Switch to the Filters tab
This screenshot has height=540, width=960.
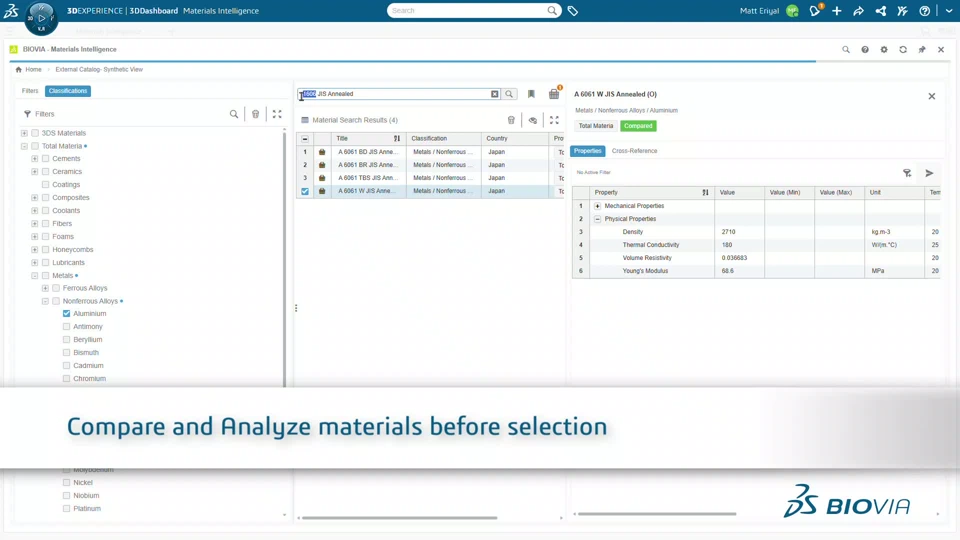point(30,91)
